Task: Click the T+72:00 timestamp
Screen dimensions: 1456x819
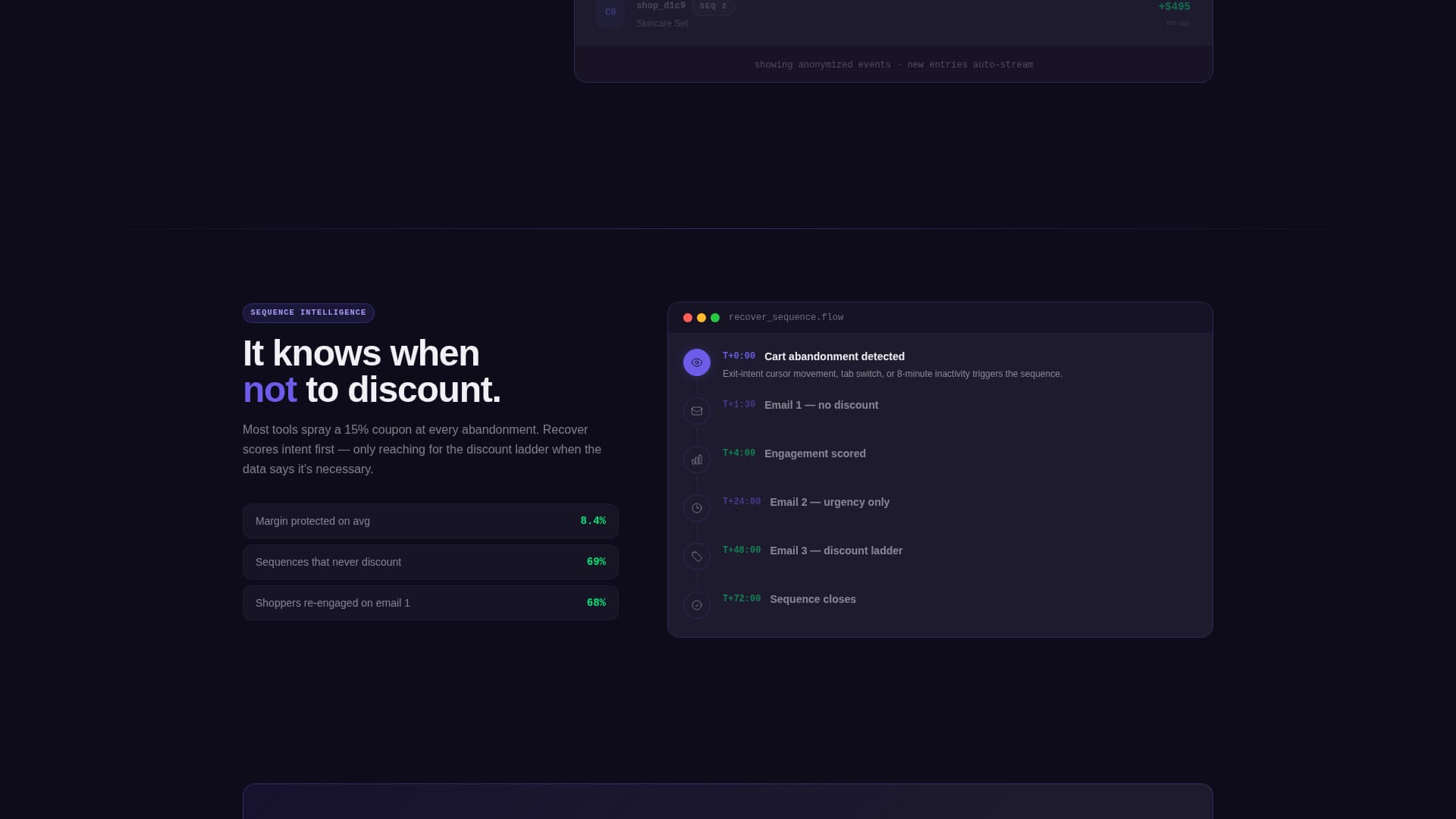Action: 742,599
